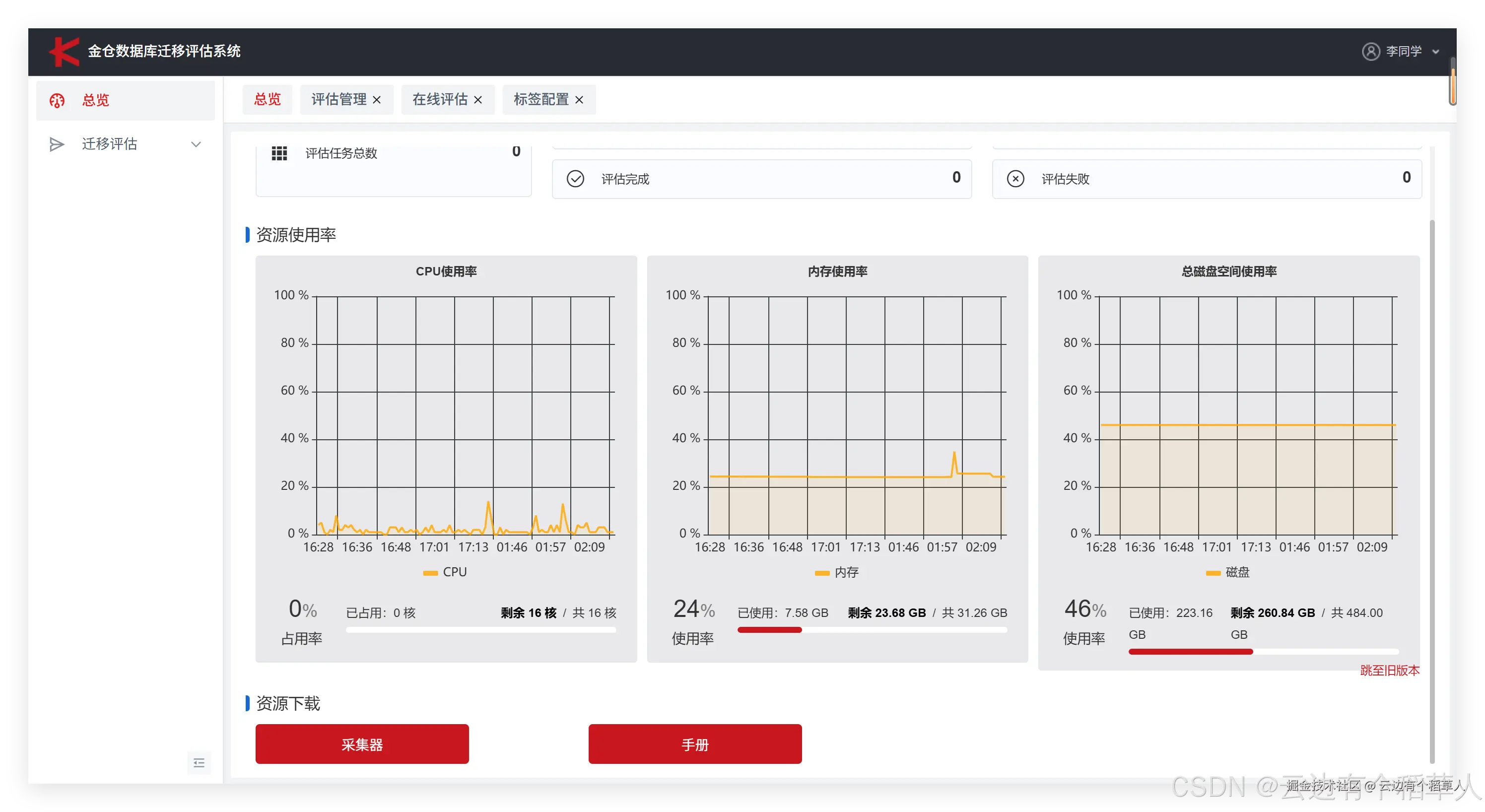Close the 评估管理 tab

(x=377, y=100)
